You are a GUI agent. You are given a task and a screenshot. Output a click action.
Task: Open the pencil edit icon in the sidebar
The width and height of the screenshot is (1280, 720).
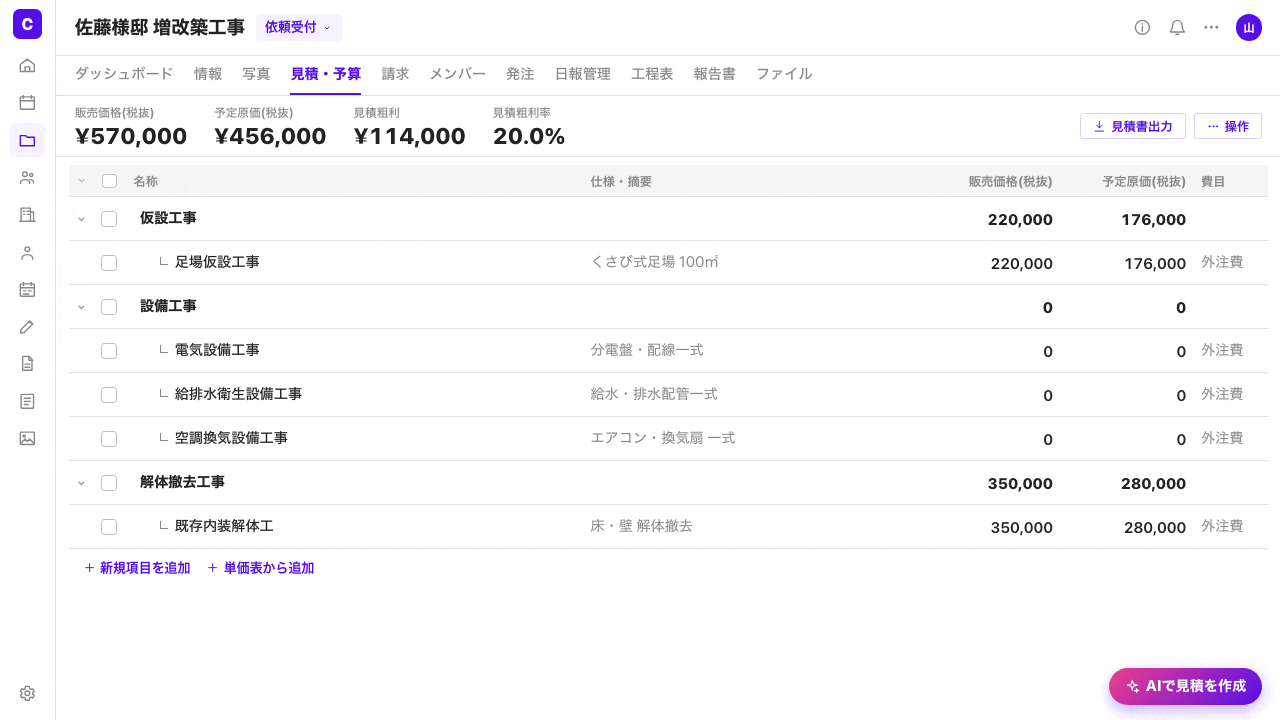[27, 326]
